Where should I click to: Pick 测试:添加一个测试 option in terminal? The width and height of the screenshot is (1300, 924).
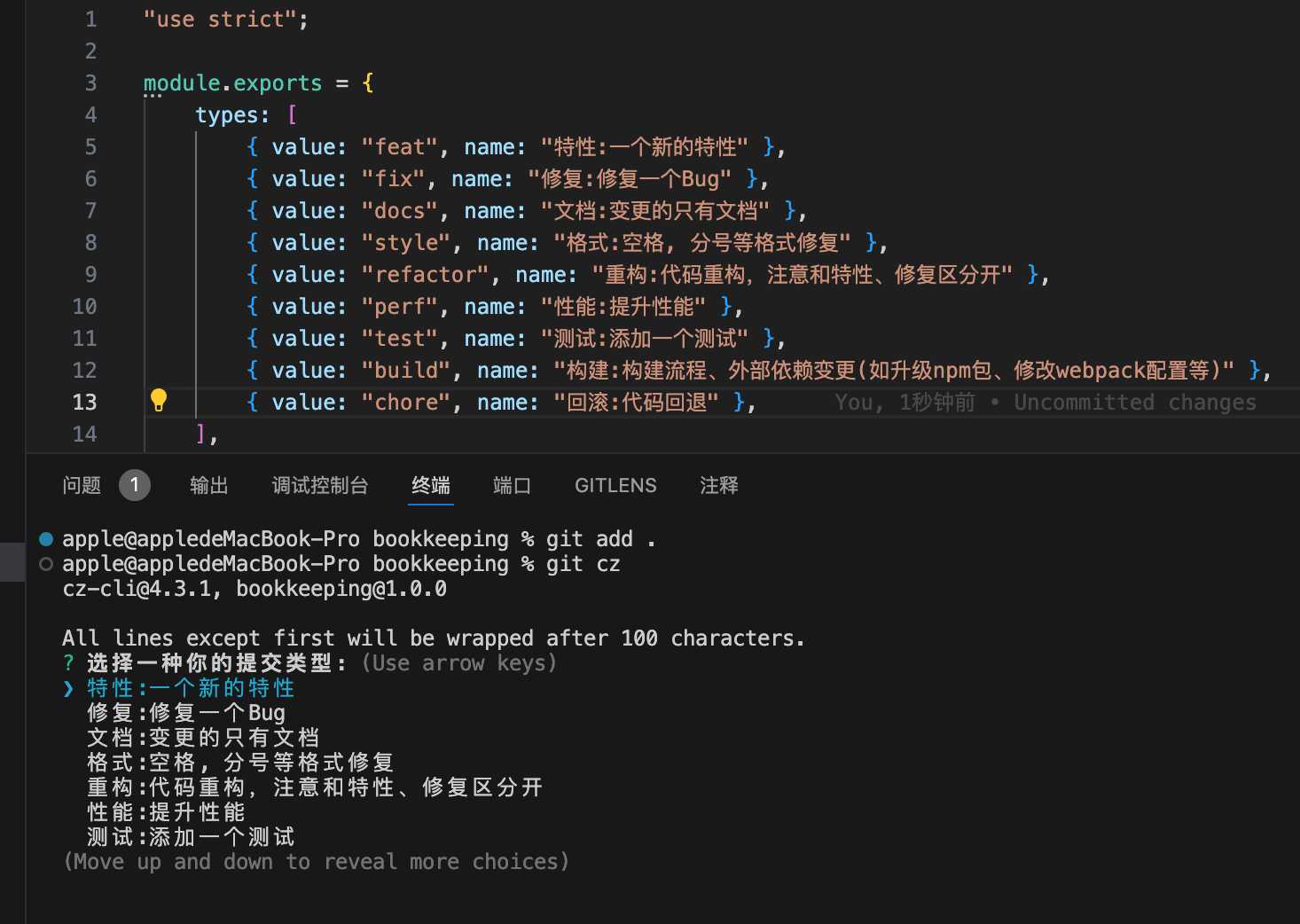tap(191, 837)
